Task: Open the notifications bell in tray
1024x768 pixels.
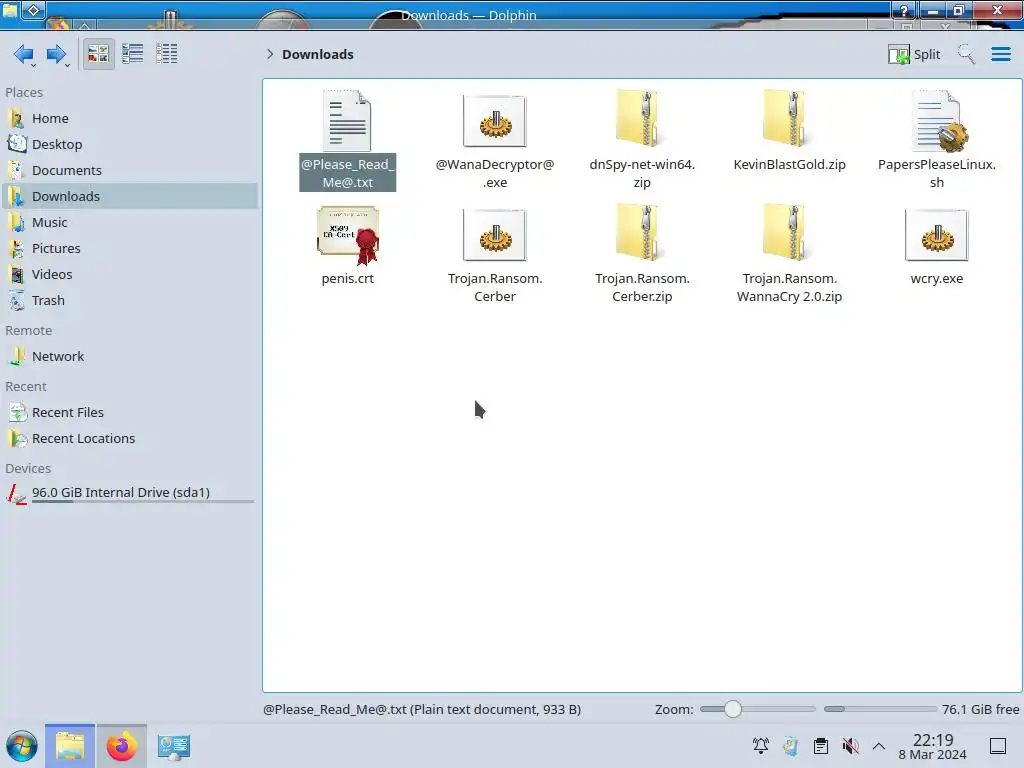Action: (761, 746)
